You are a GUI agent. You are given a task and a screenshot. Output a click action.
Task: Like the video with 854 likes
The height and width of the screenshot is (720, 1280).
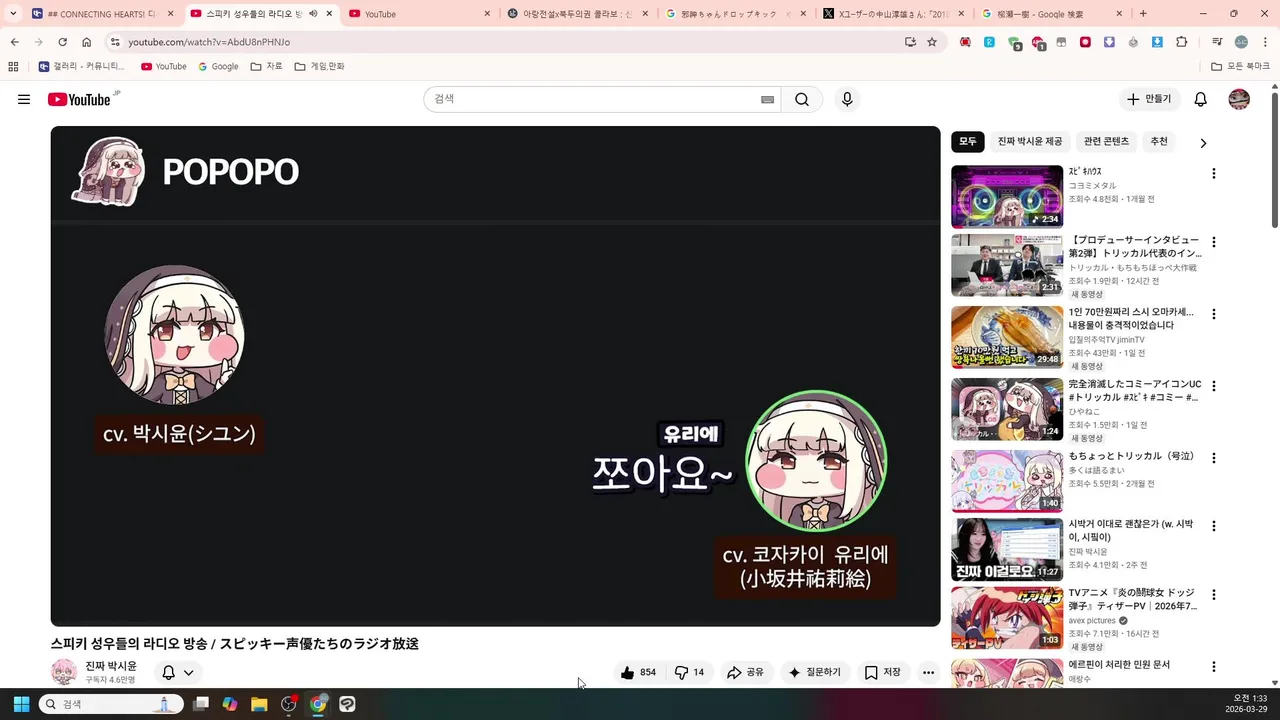[x=638, y=672]
